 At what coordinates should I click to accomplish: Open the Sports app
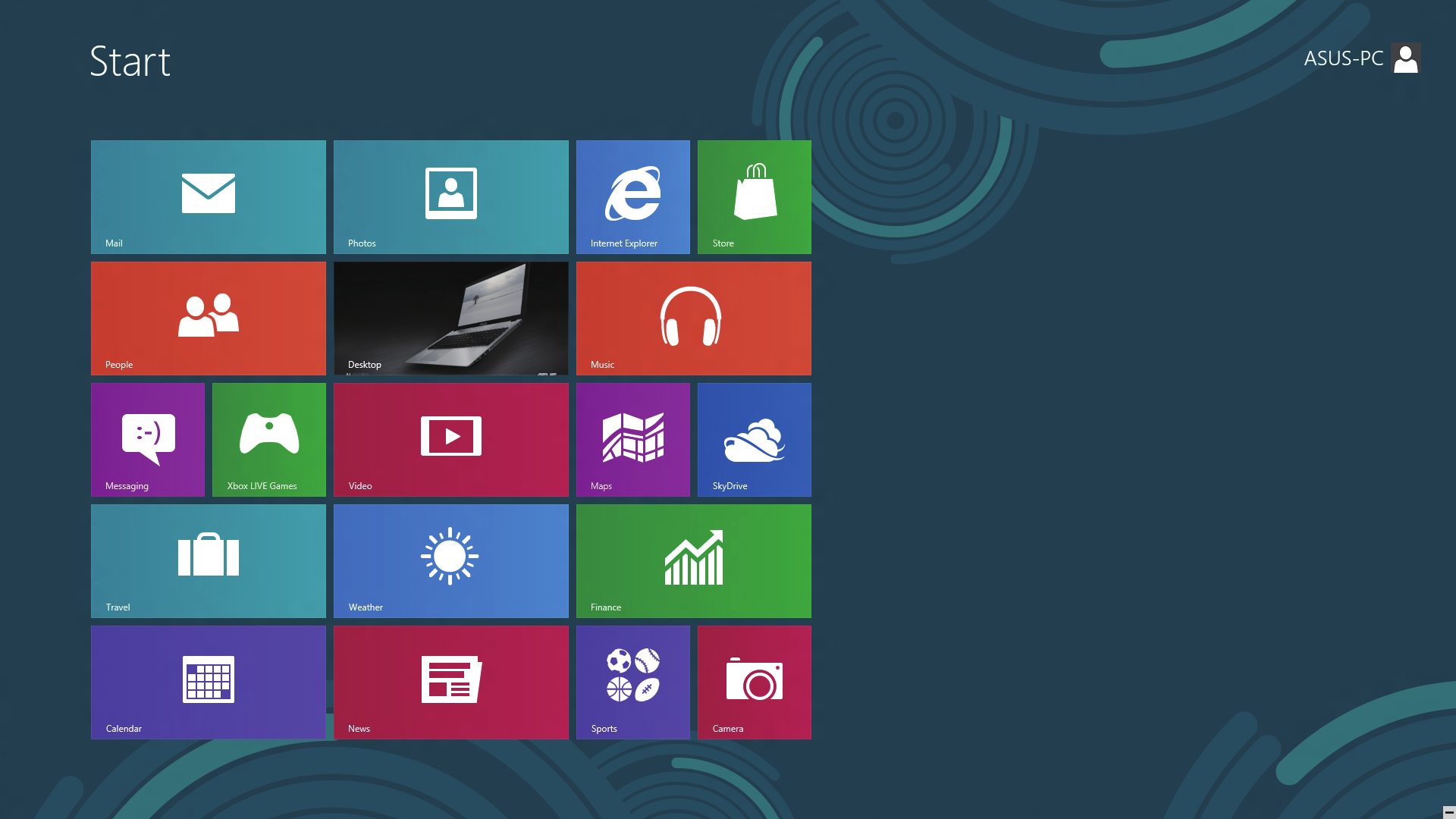pyautogui.click(x=633, y=682)
